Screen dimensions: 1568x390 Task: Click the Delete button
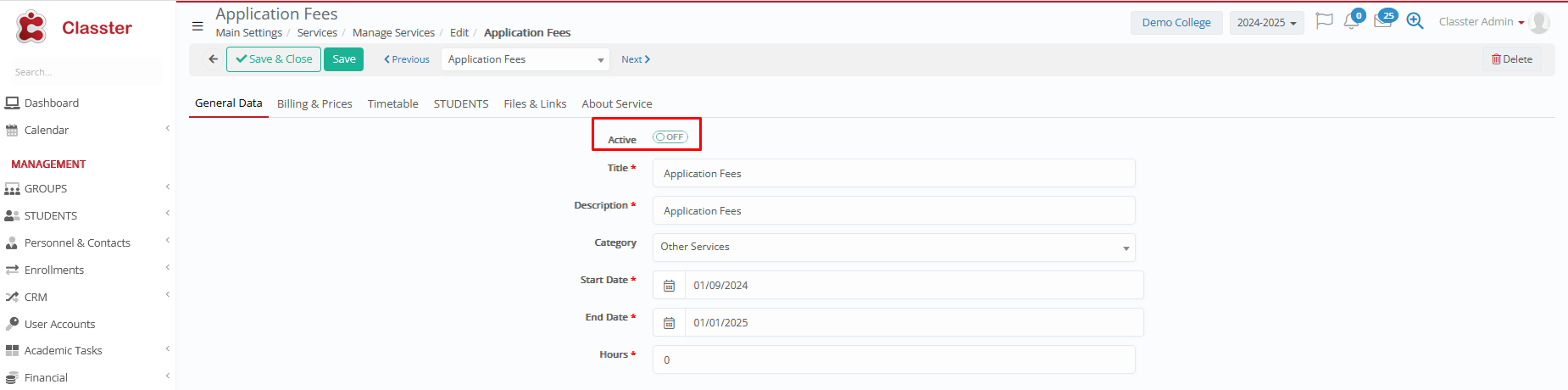[x=1511, y=59]
